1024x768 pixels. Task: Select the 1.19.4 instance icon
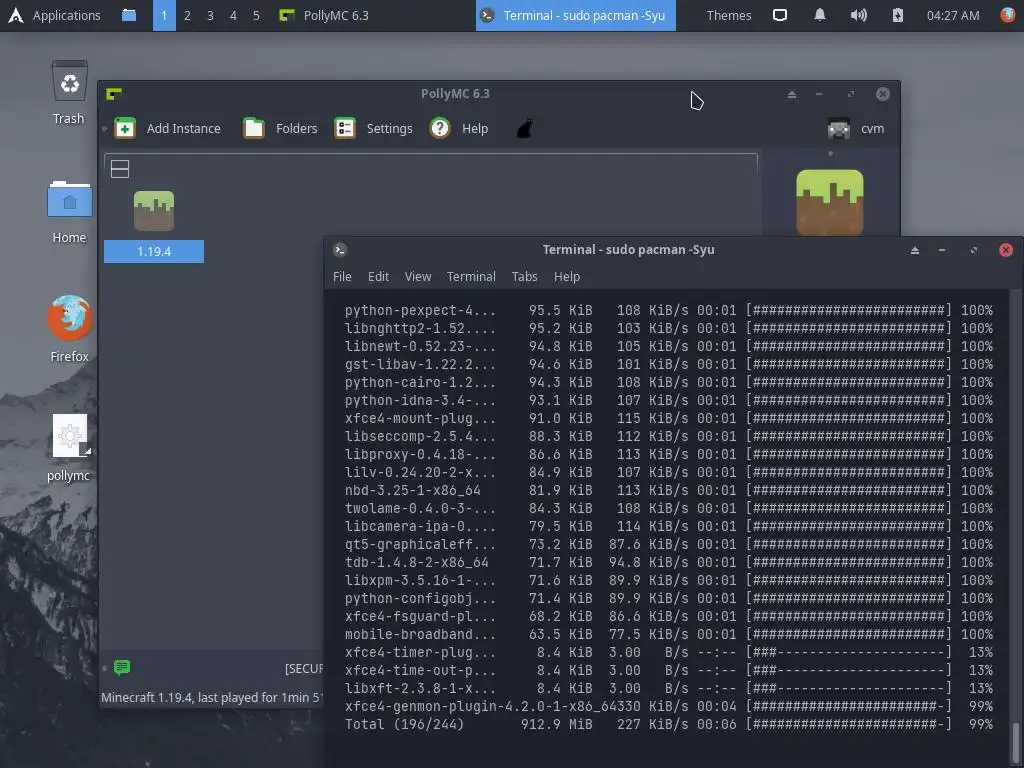point(154,211)
